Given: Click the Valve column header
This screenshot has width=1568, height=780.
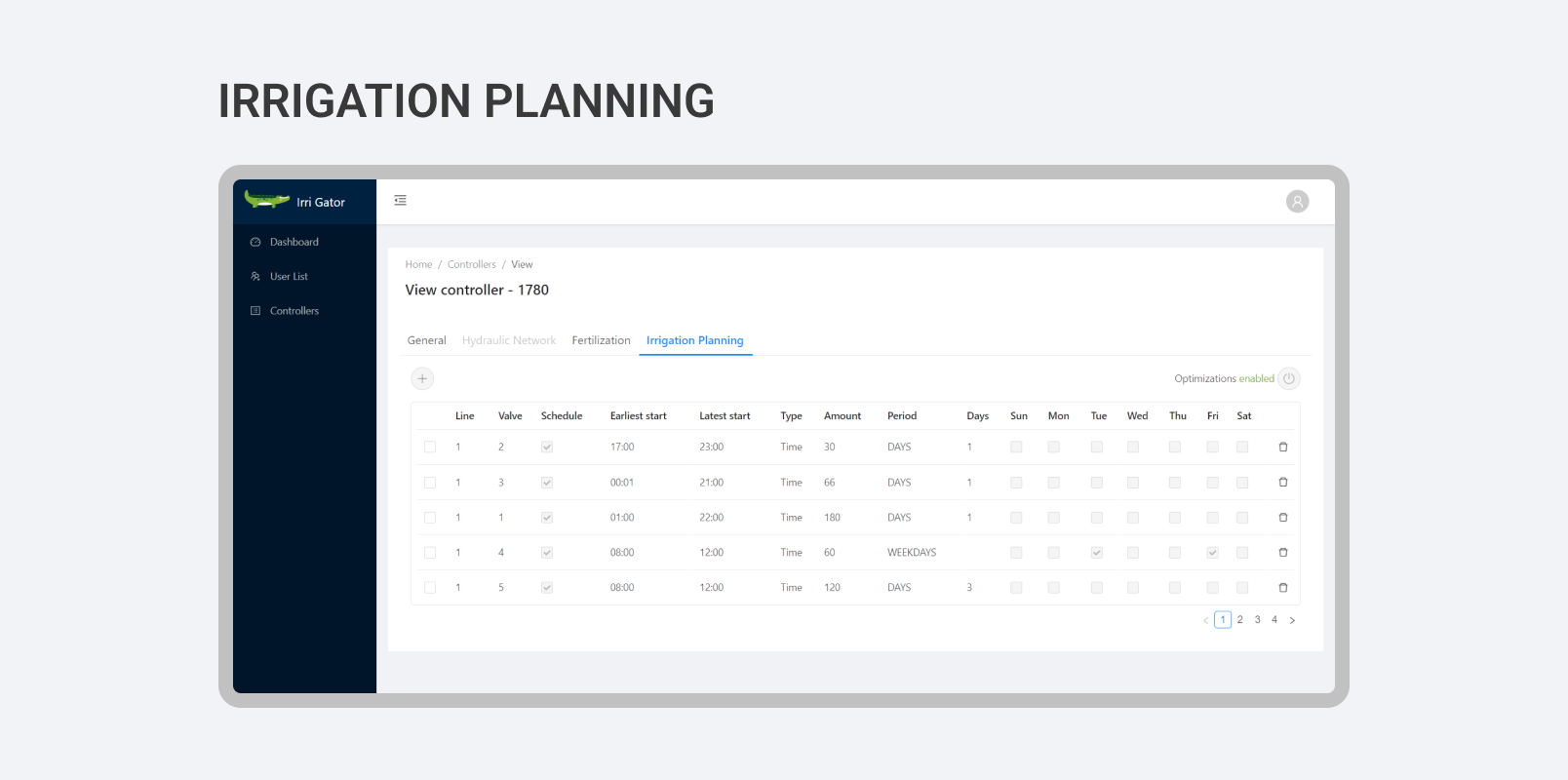Looking at the screenshot, I should [x=510, y=415].
